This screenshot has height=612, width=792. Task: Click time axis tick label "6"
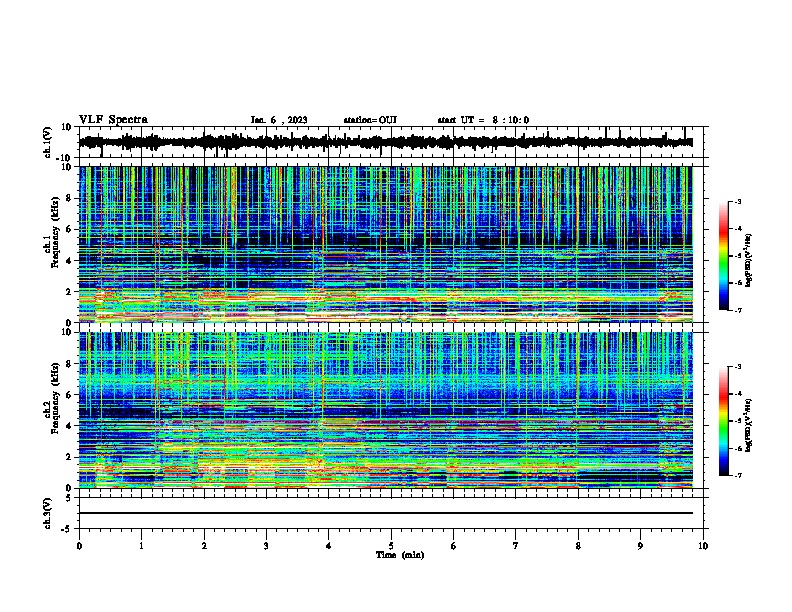click(x=454, y=546)
